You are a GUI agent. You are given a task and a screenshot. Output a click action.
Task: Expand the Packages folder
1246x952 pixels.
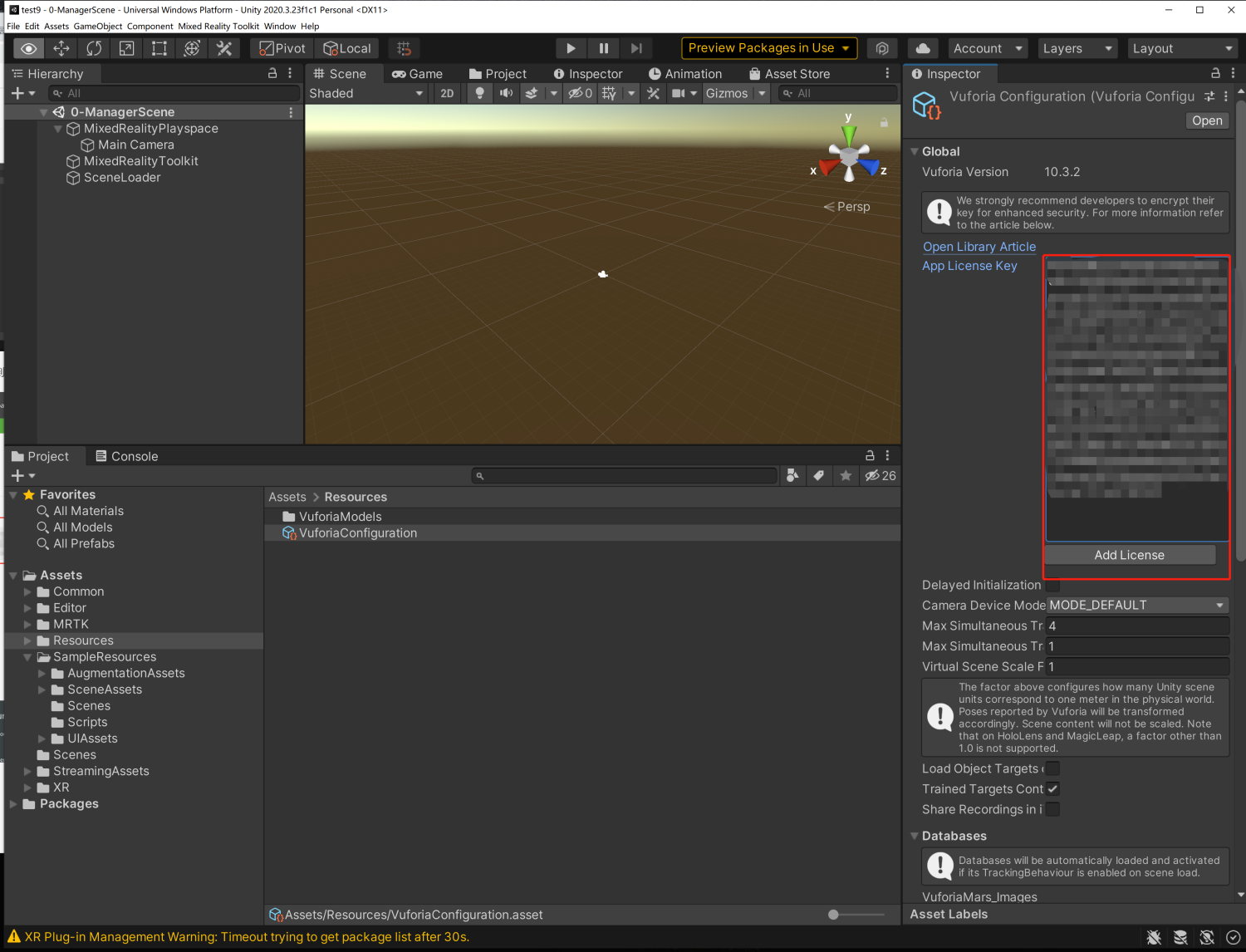click(x=13, y=804)
